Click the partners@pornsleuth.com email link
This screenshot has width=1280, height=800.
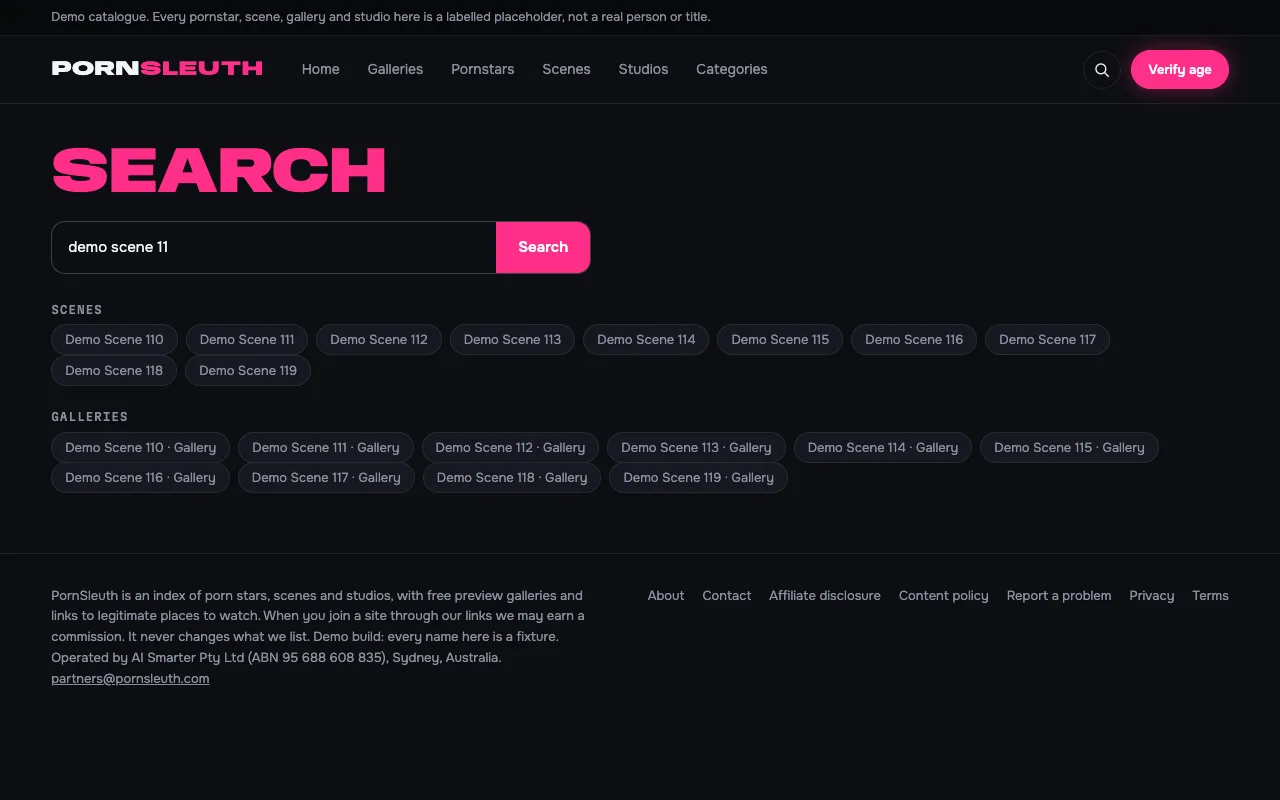(x=131, y=679)
